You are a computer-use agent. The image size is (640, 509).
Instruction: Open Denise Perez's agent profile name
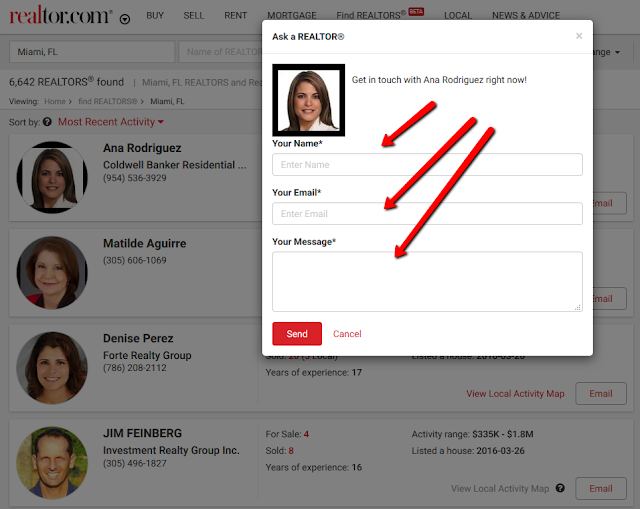[138, 338]
